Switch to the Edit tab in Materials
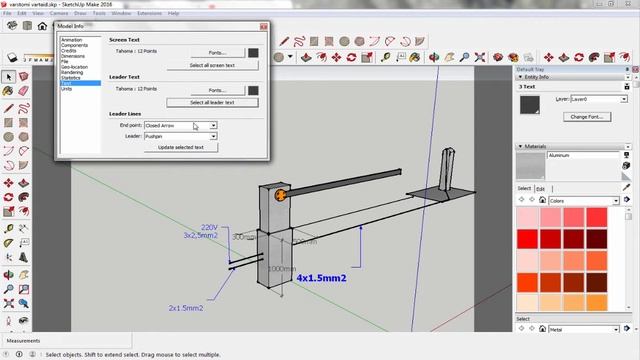This screenshot has height=360, width=640. [540, 189]
